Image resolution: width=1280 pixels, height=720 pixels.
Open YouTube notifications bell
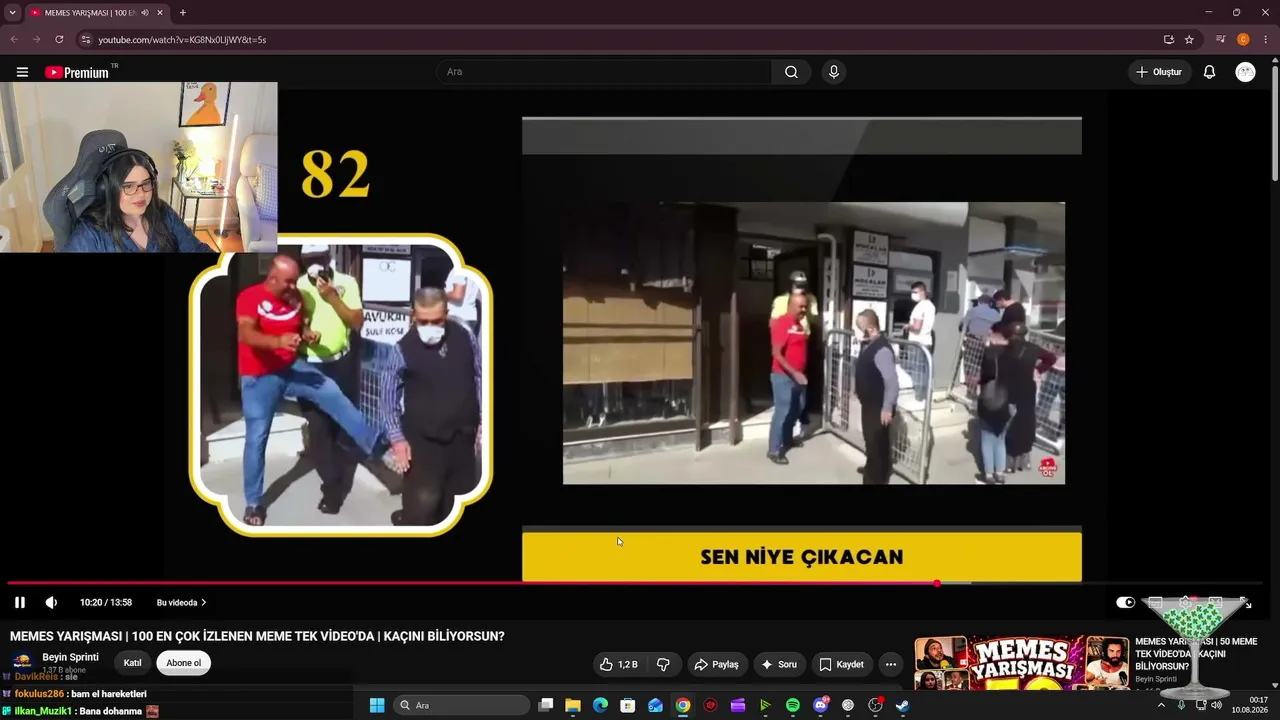[1209, 72]
